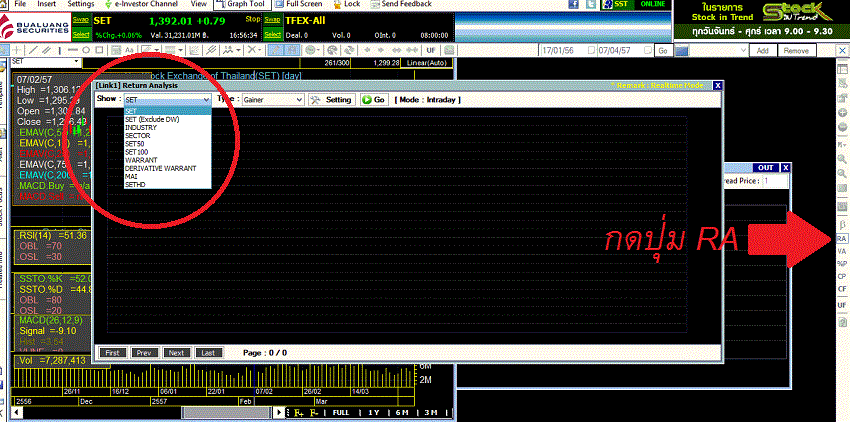The height and width of the screenshot is (422, 850).
Task: Select the horizontal line drawing tool
Action: pyautogui.click(x=73, y=50)
